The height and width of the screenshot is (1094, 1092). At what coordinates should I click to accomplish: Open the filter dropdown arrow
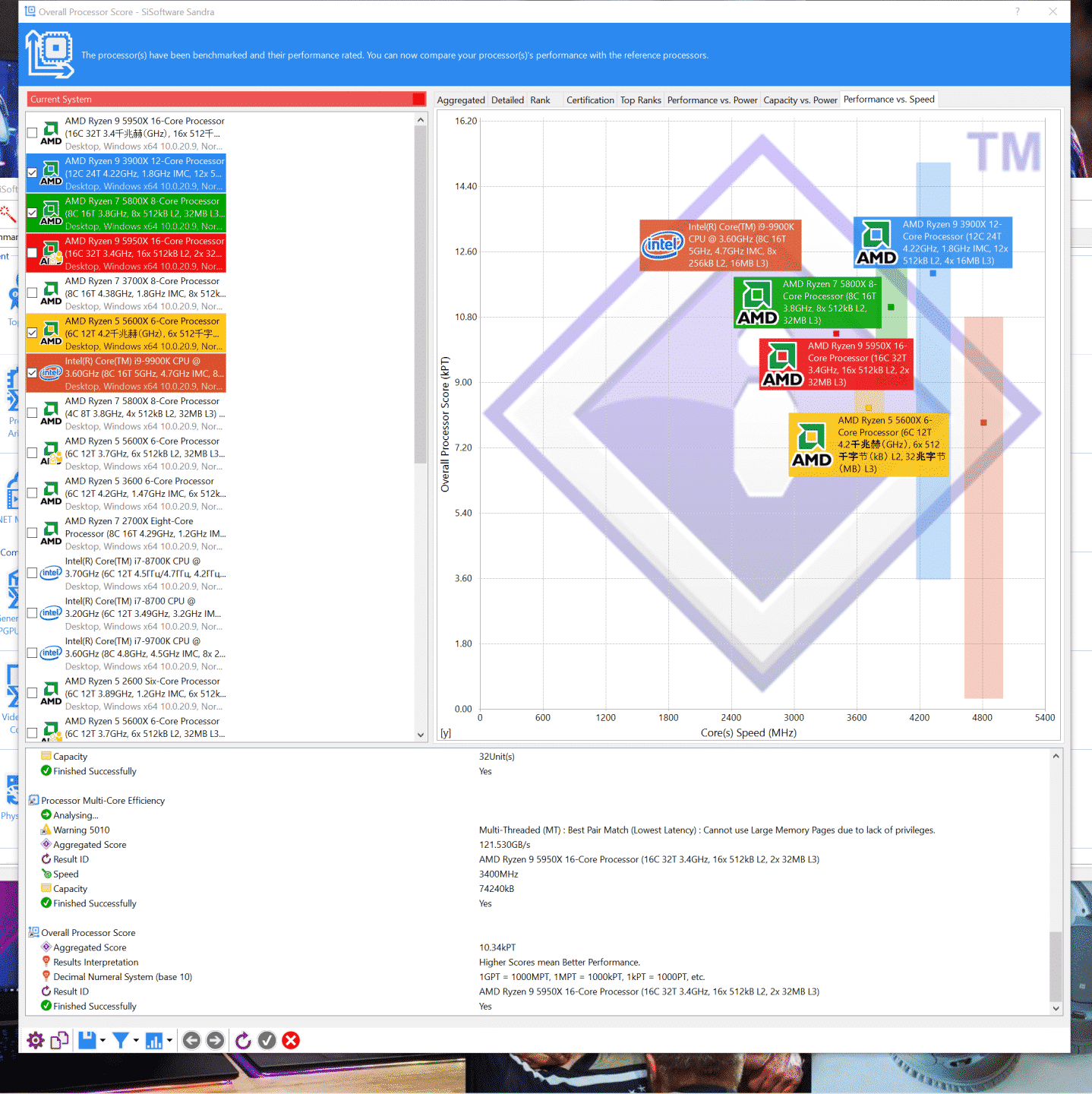click(x=136, y=1040)
